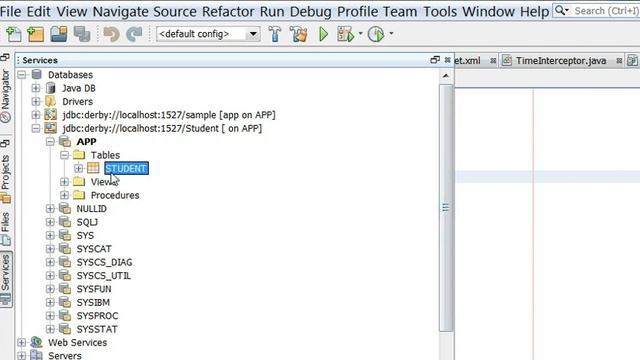Expand the Procedures folder
Image resolution: width=640 pixels, height=360 pixels.
[64, 195]
